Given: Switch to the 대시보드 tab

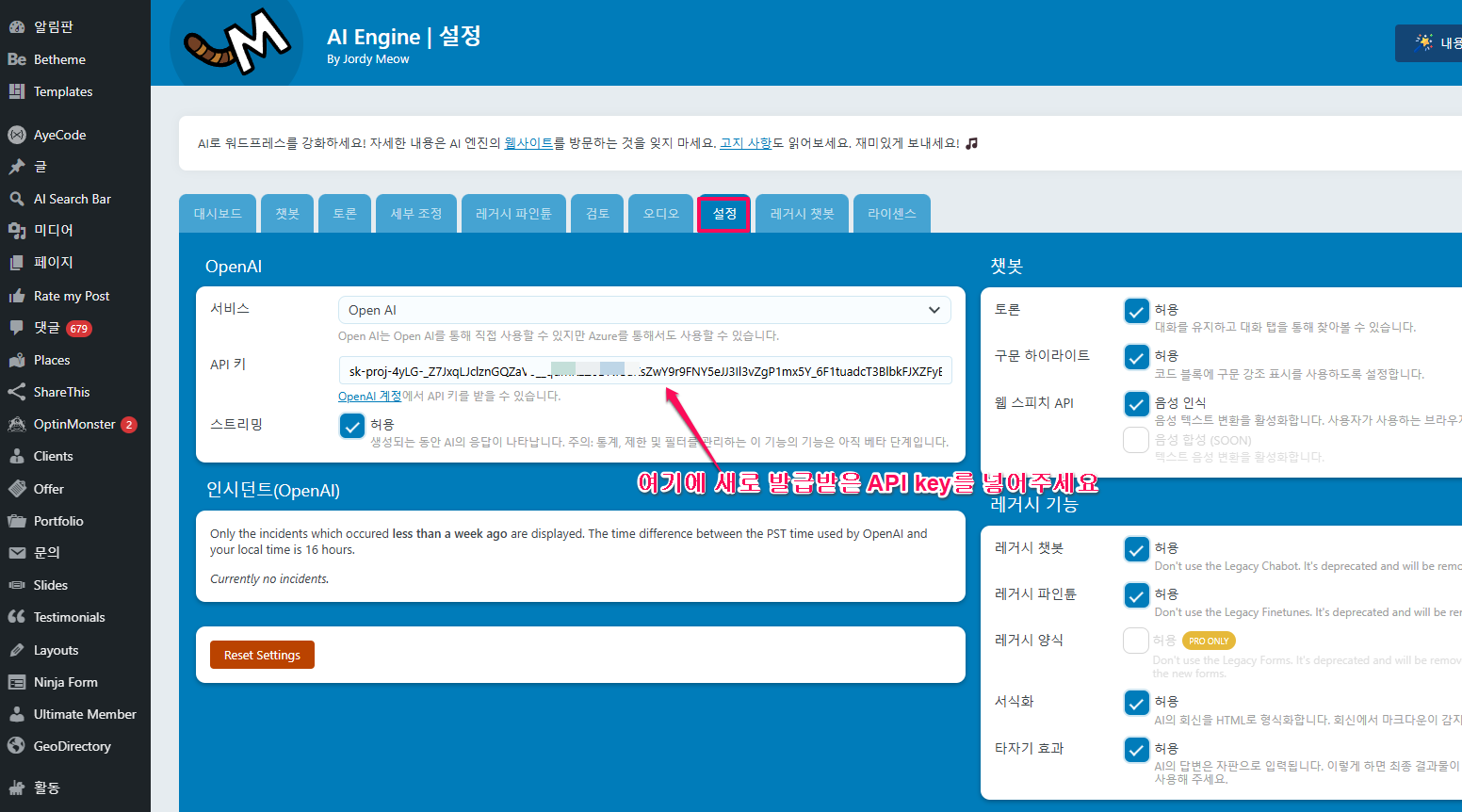Looking at the screenshot, I should pyautogui.click(x=218, y=214).
